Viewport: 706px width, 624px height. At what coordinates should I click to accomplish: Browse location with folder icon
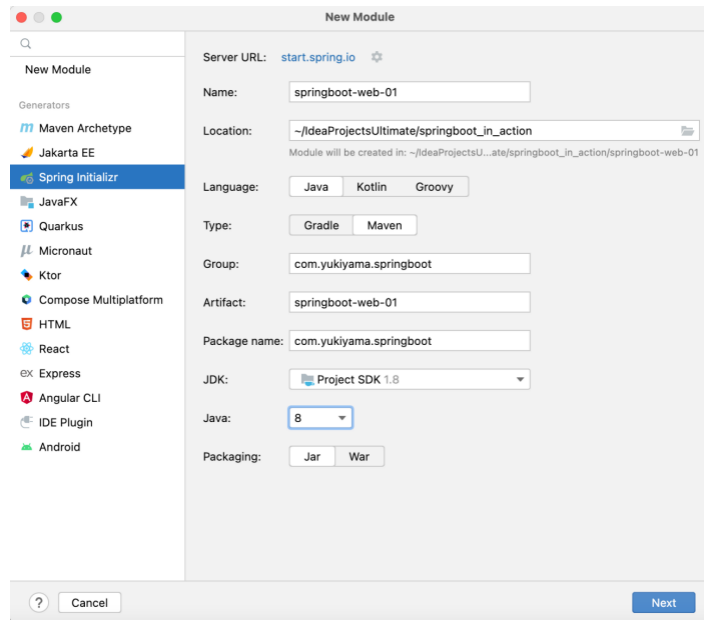pyautogui.click(x=687, y=131)
